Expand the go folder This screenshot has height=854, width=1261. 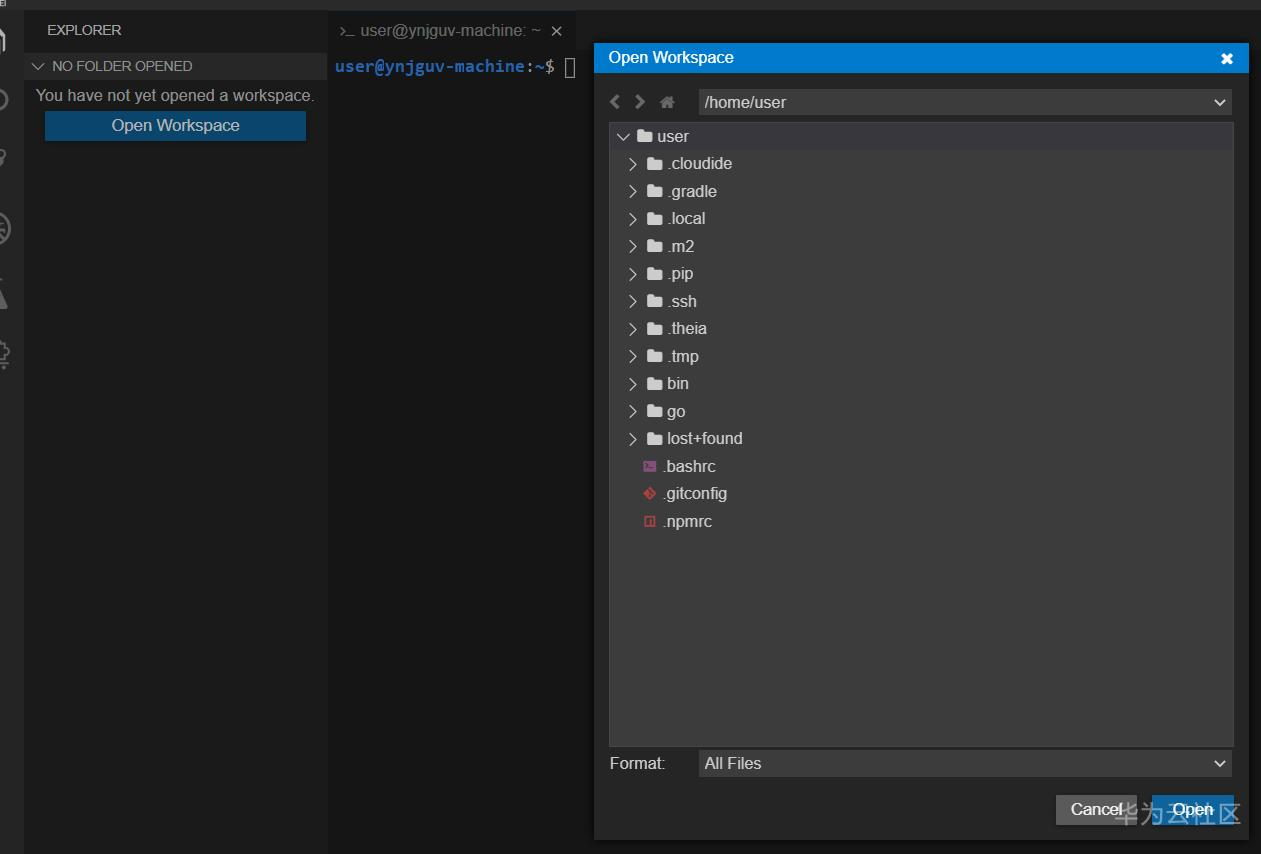tap(633, 411)
